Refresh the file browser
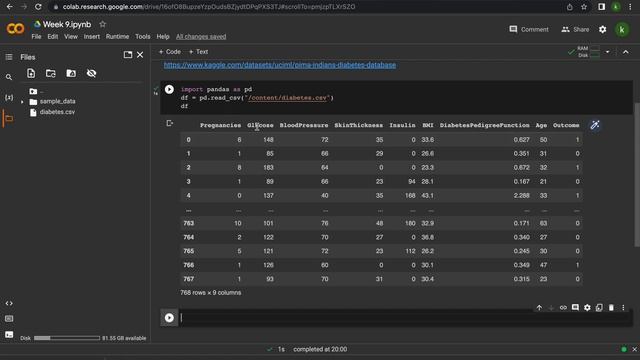This screenshot has width=640, height=360. click(51, 73)
